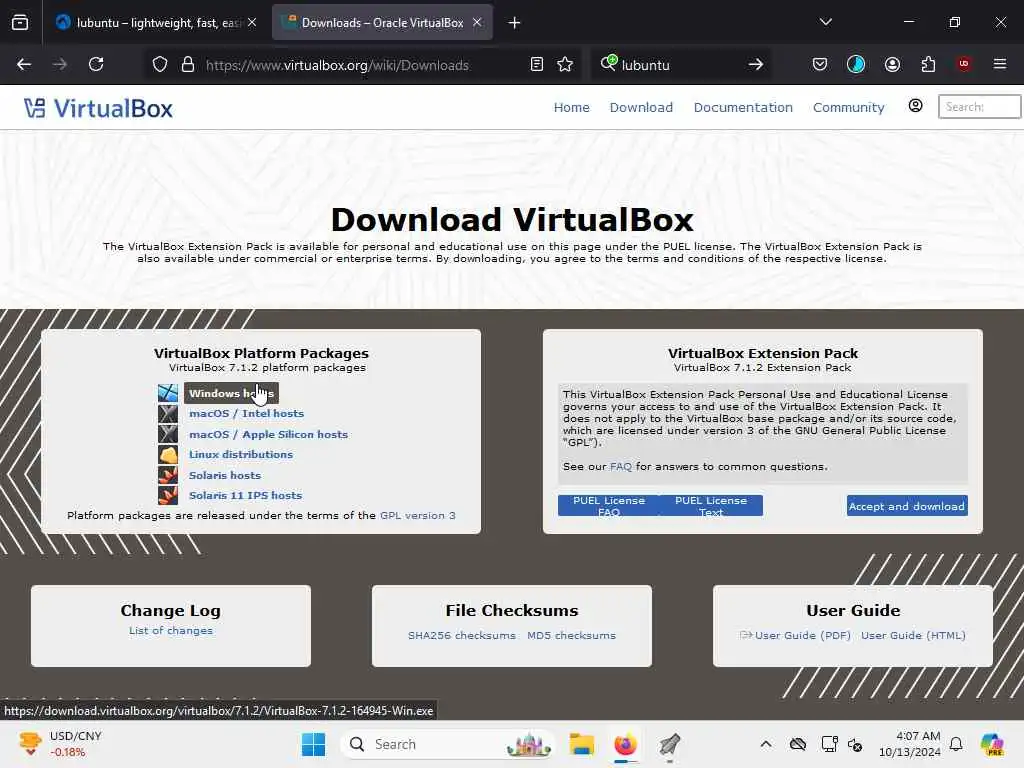Click the Firefox icon in the taskbar

(626, 744)
